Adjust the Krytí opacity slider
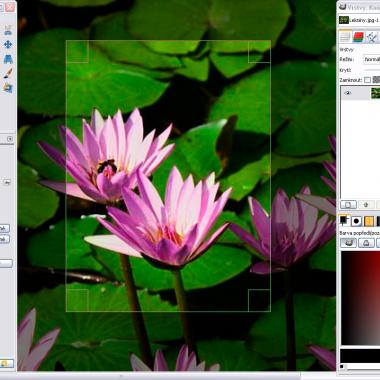This screenshot has width=380, height=380. pos(372,70)
